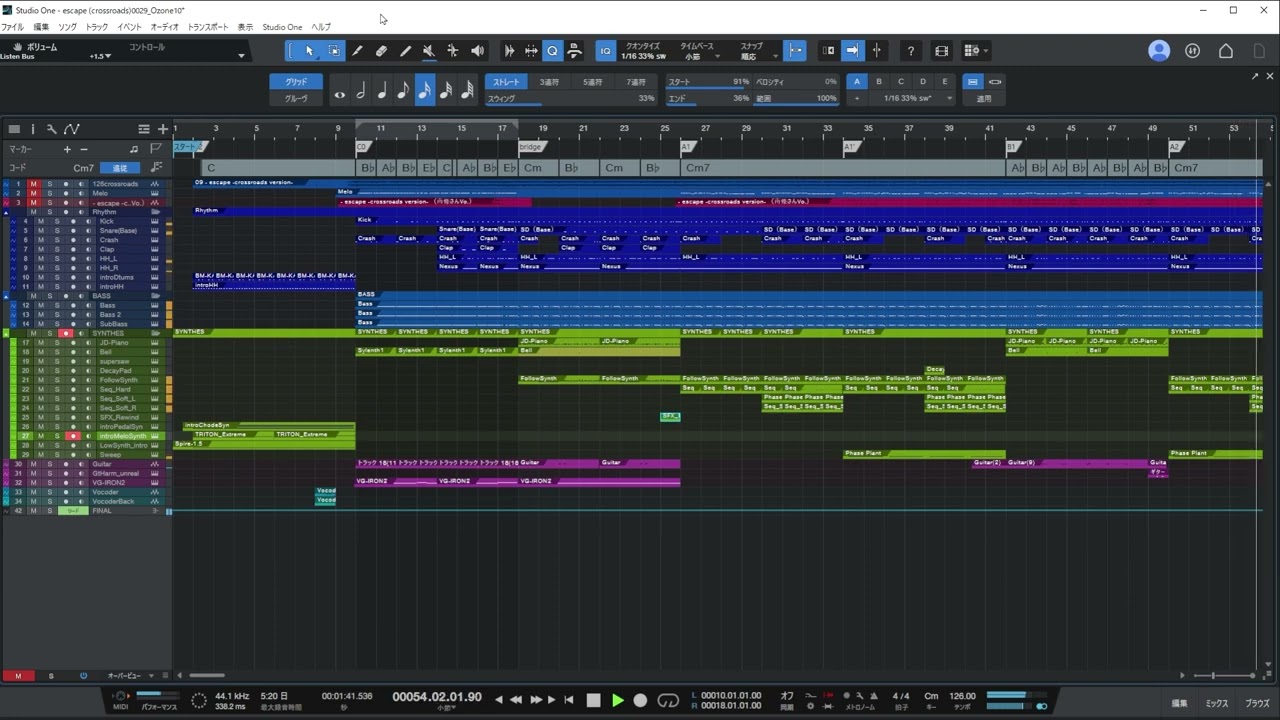Viewport: 1280px width, 720px height.
Task: Solo the Melo track
Action: [48, 193]
